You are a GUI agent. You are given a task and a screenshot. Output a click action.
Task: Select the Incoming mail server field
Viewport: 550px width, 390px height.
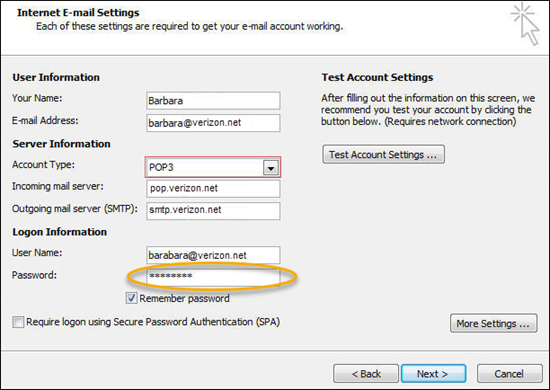(213, 188)
